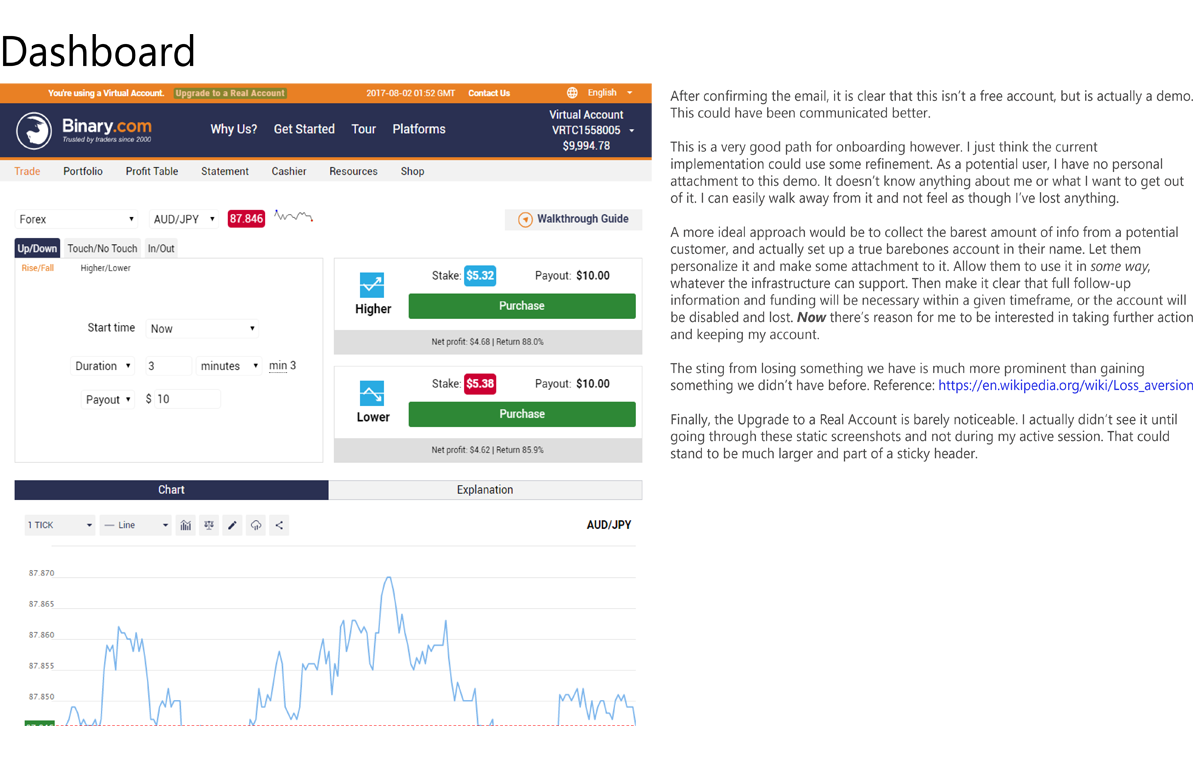This screenshot has width=1200, height=758.
Task: Open the Resources menu item
Action: (354, 171)
